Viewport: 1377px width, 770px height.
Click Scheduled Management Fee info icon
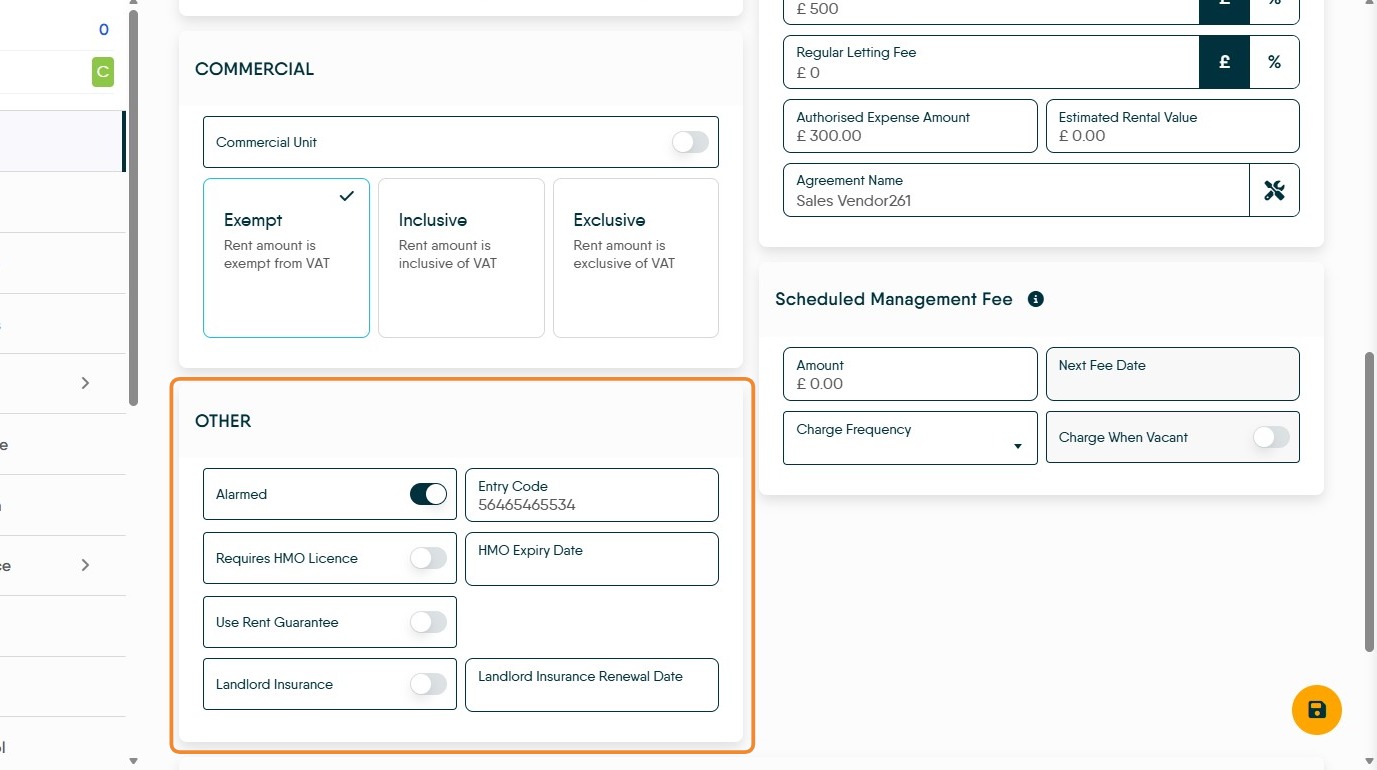[1036, 299]
